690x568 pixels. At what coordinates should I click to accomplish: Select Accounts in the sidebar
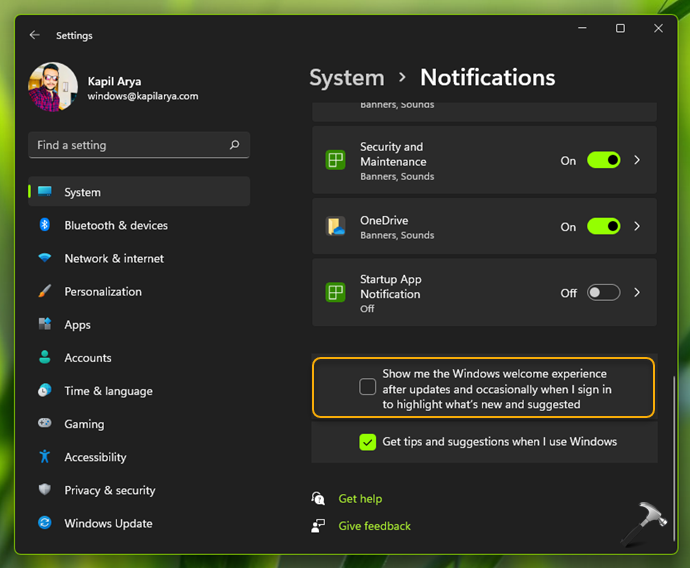click(x=88, y=358)
